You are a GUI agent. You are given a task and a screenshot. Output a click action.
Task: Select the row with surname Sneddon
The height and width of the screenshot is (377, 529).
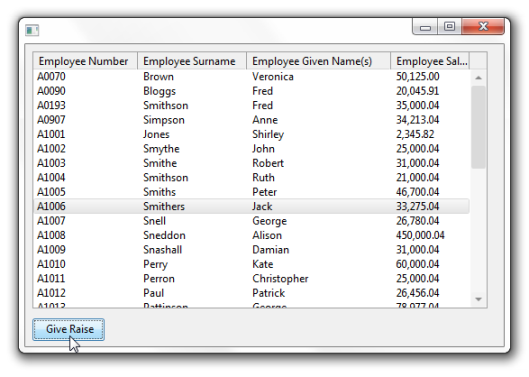[x=251, y=235]
